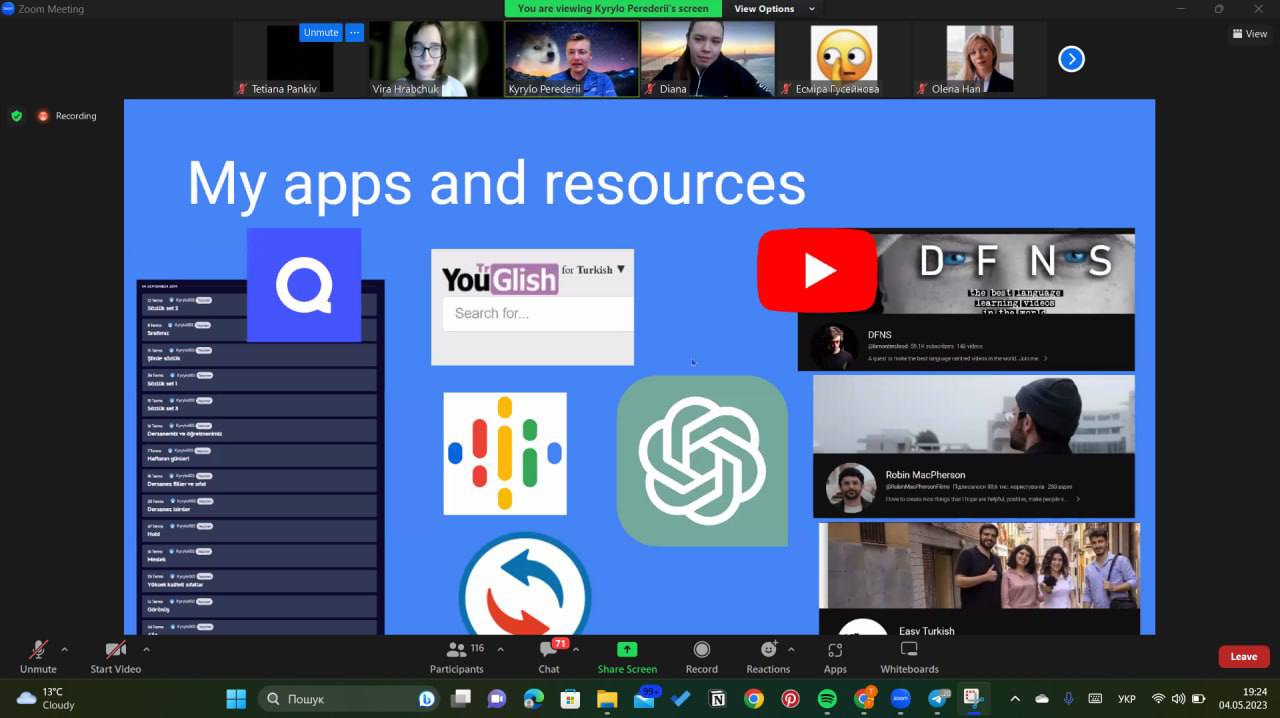Open the Participants panel icon

pos(457,650)
